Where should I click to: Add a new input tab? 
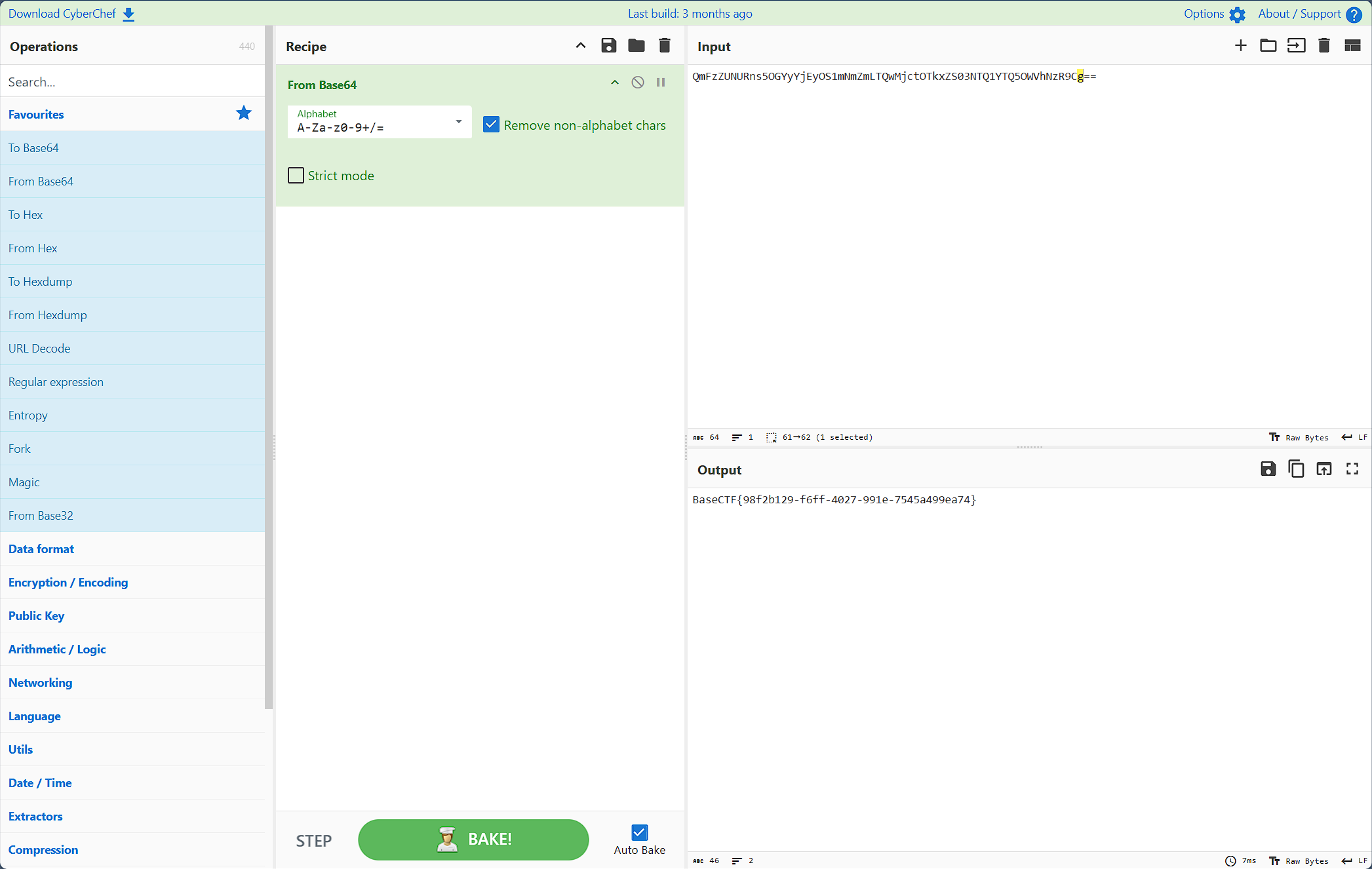pyautogui.click(x=1241, y=45)
